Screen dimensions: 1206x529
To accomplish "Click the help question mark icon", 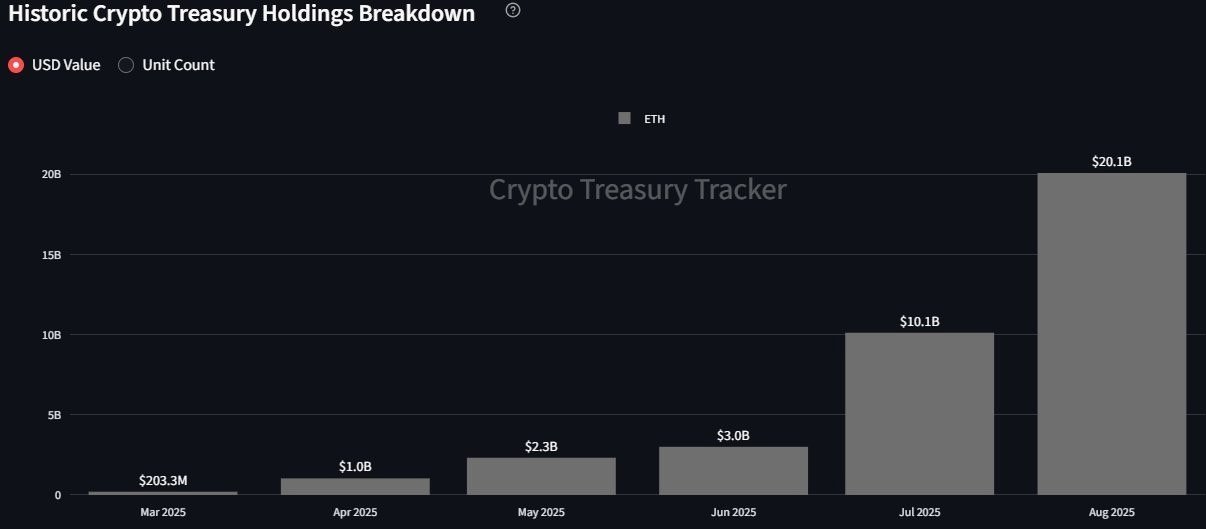I will [x=513, y=11].
